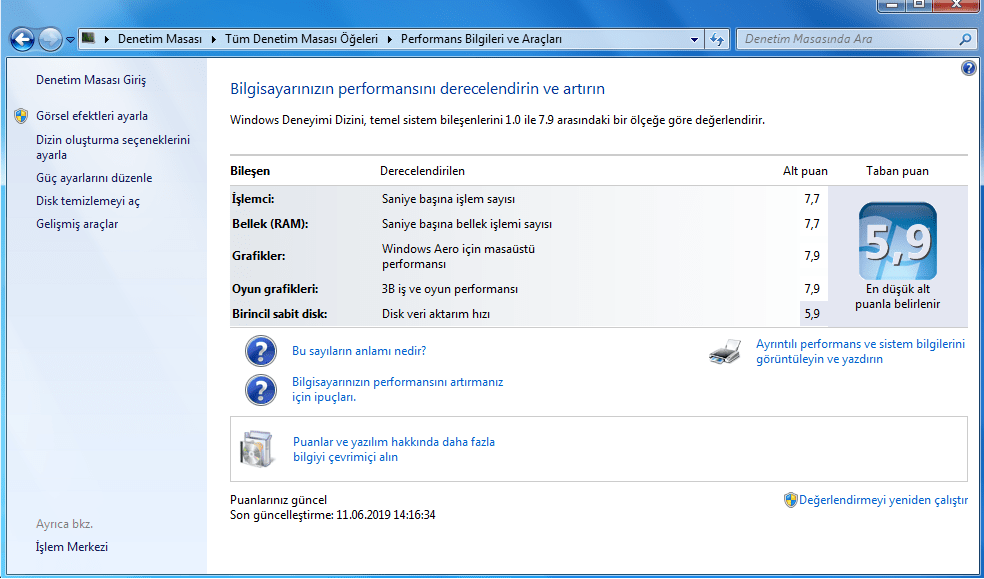Click Saniye başına bellek işlemi sayısı text

(467, 224)
